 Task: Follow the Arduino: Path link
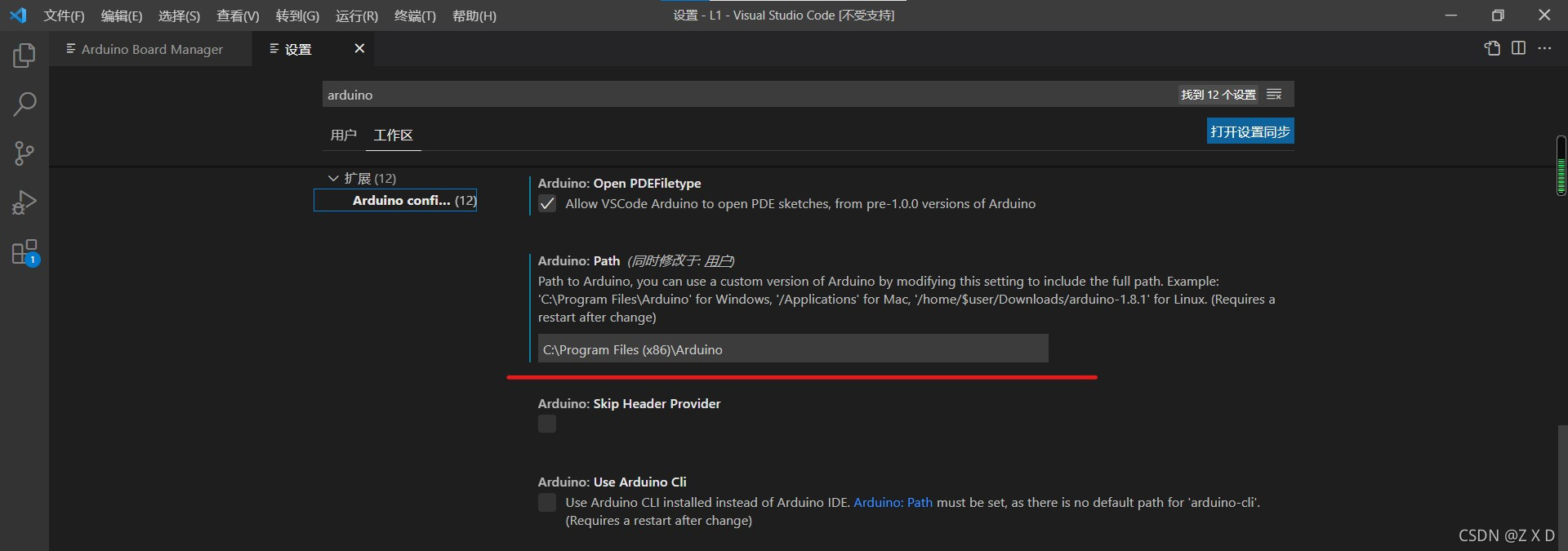893,503
